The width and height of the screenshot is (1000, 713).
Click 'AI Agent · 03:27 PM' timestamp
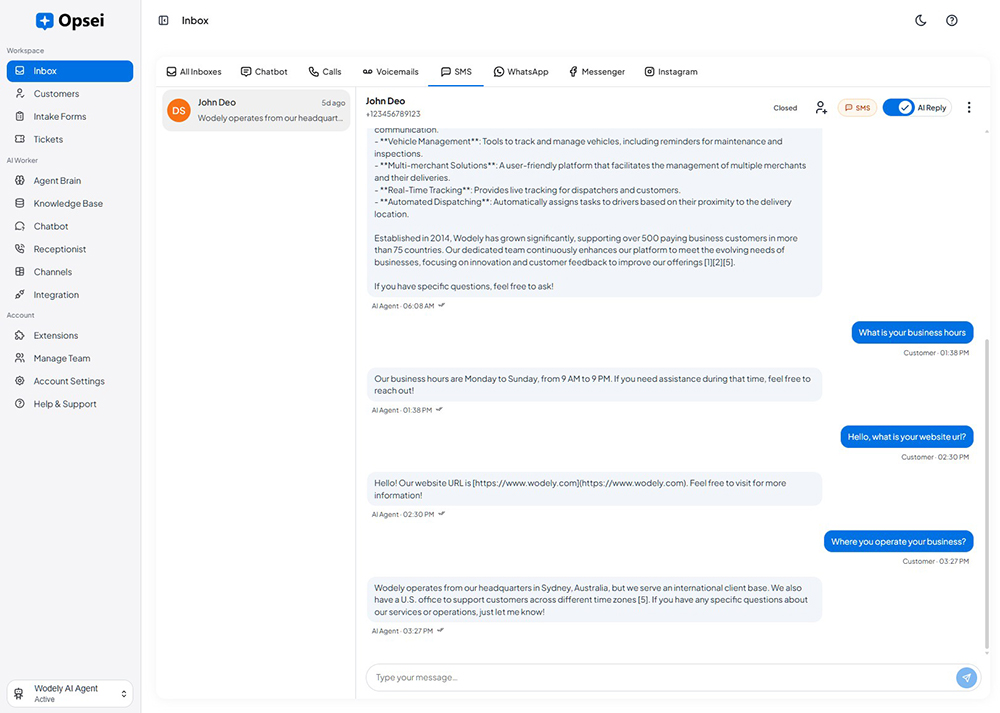(x=402, y=631)
